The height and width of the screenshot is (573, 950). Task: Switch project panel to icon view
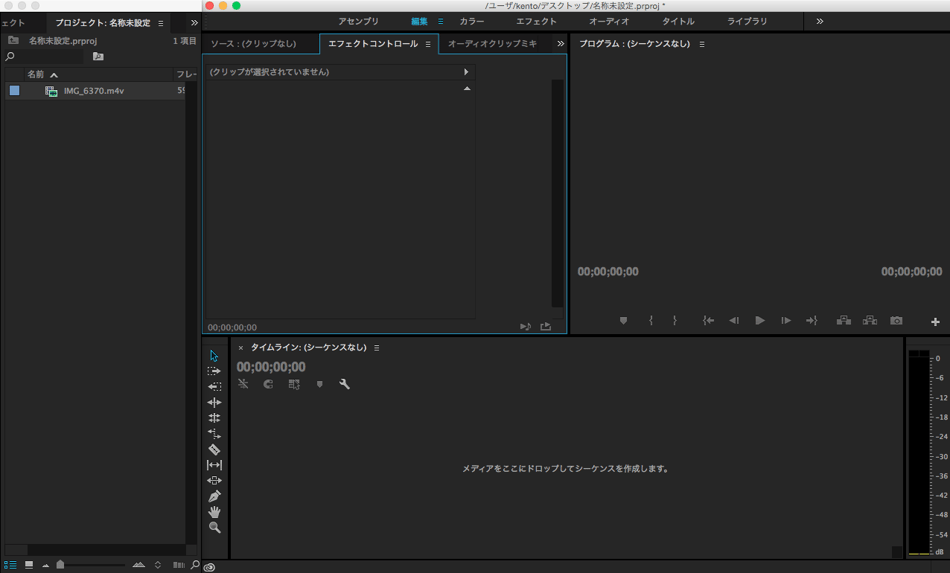[29, 565]
